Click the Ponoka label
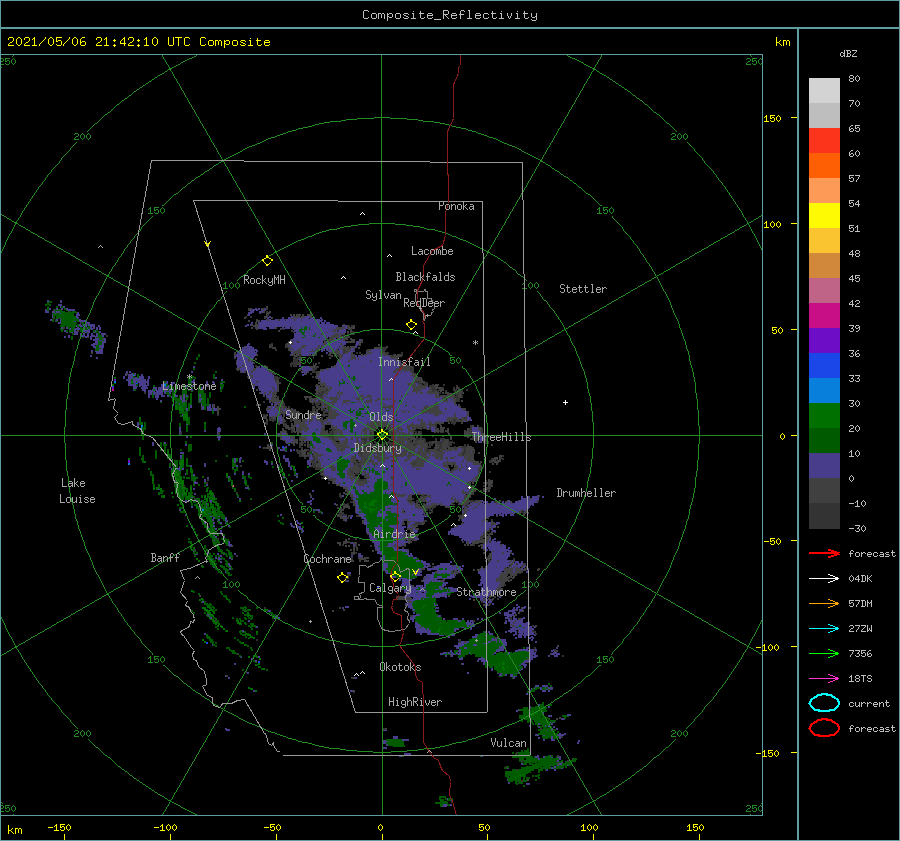This screenshot has width=900, height=841. pos(456,206)
